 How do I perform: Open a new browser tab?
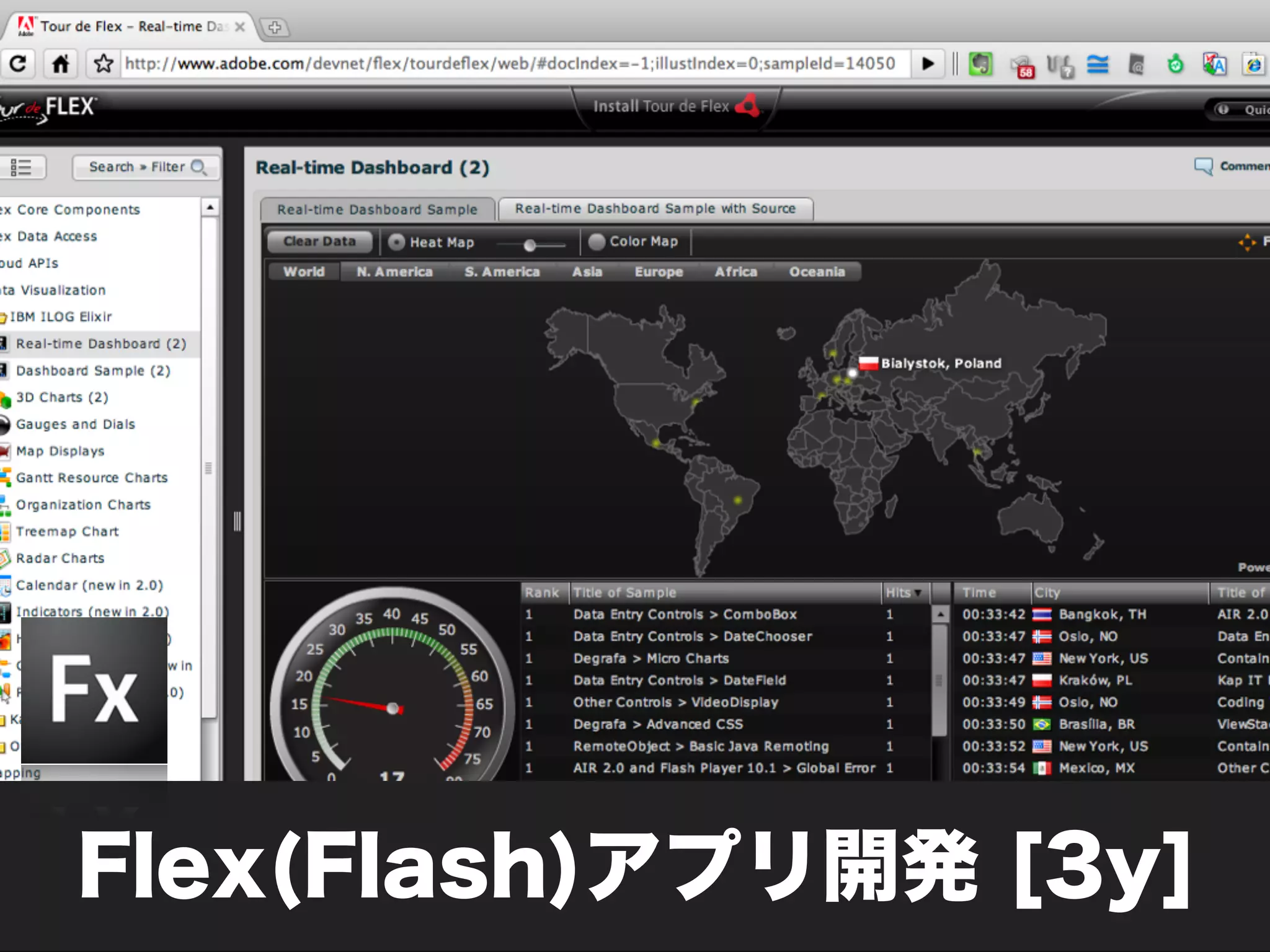275,27
